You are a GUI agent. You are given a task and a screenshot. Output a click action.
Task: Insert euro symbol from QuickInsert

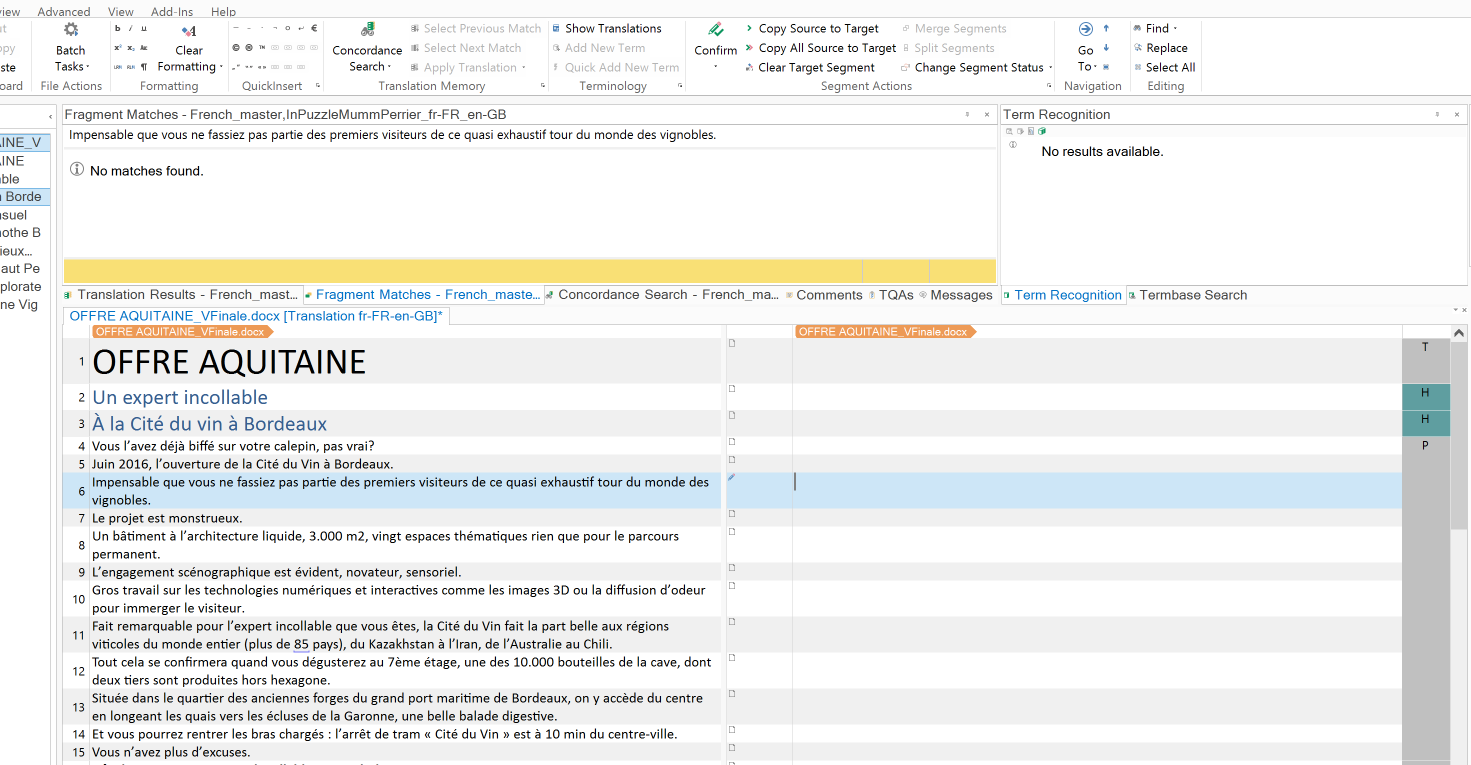point(314,29)
